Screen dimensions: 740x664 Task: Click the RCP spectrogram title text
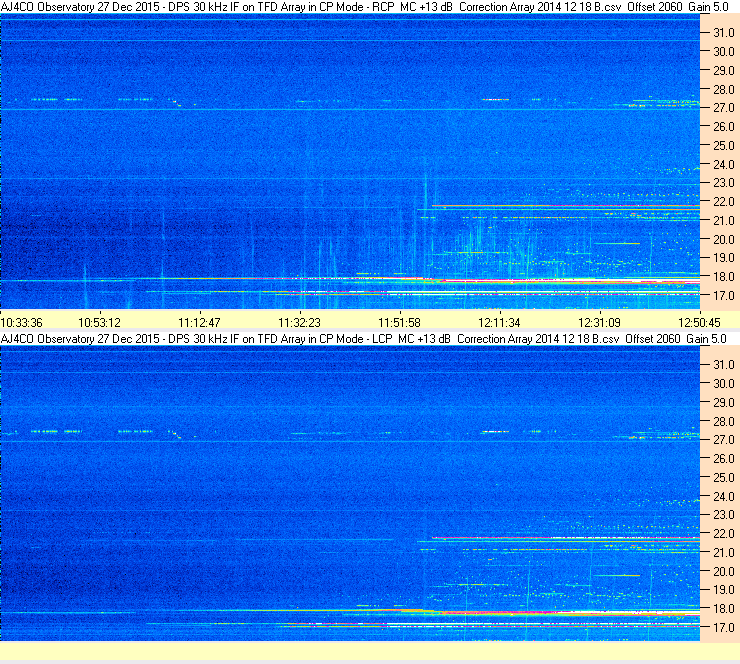point(364,7)
